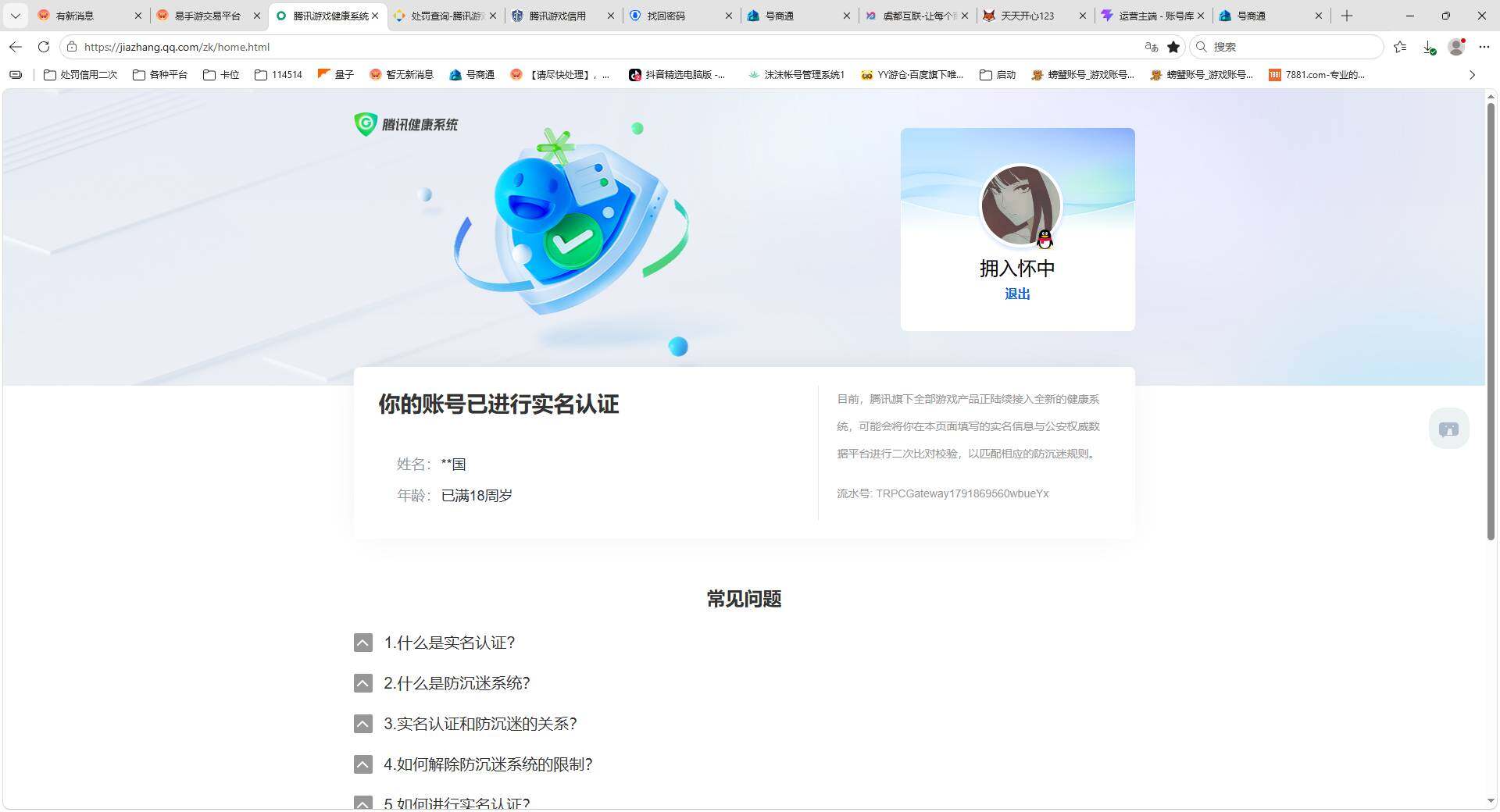Click the browser back arrow
1500x812 pixels.
(x=16, y=47)
